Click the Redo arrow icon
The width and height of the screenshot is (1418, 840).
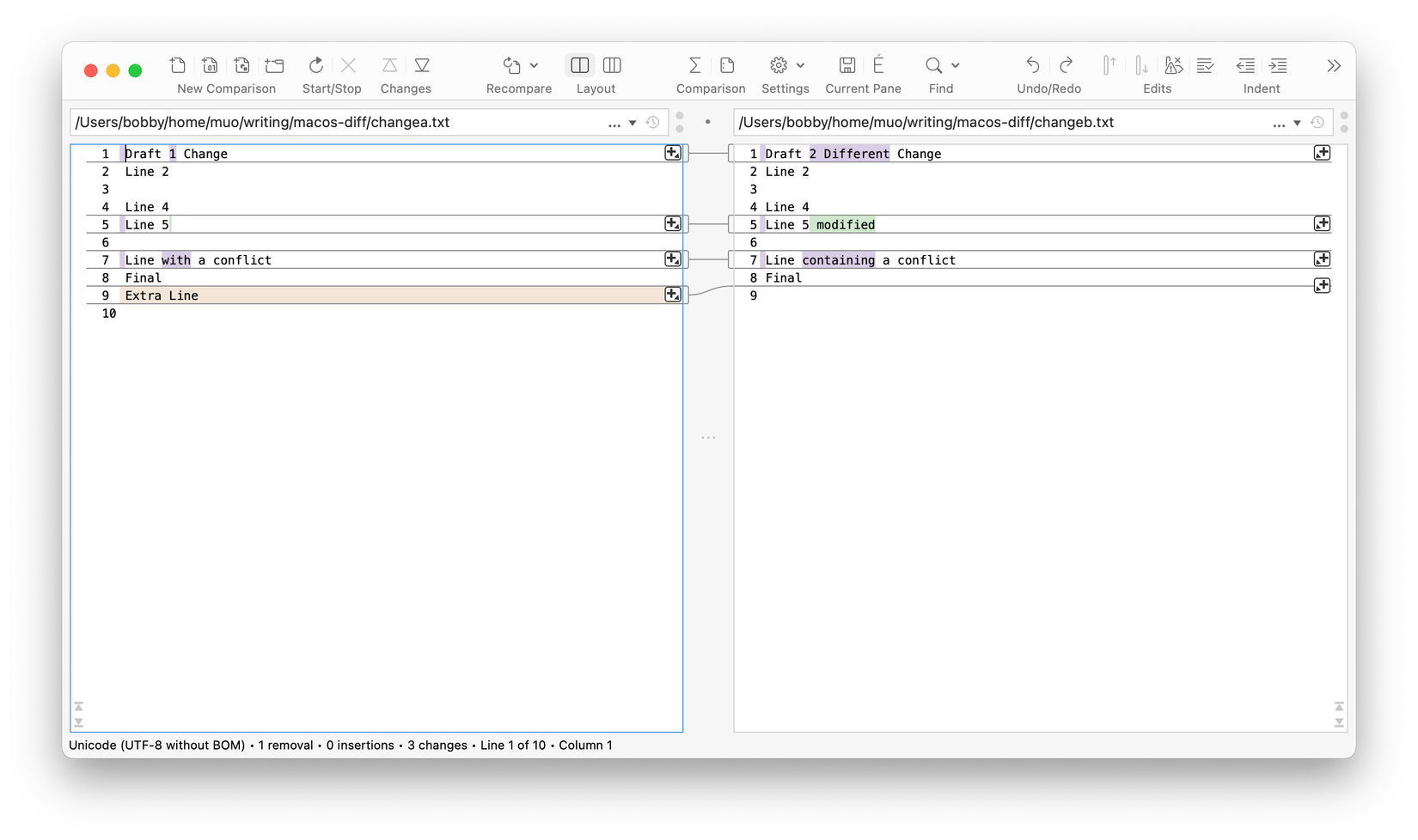pos(1066,66)
